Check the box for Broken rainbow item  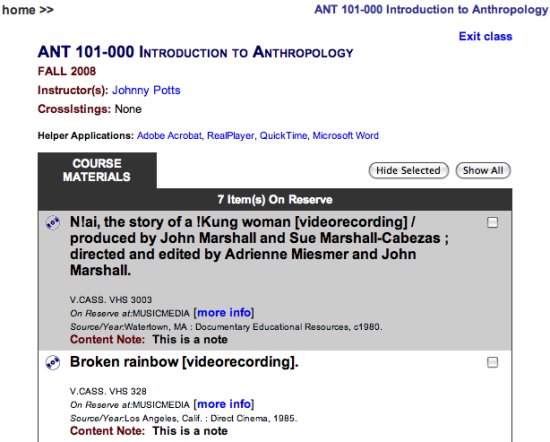(x=492, y=362)
